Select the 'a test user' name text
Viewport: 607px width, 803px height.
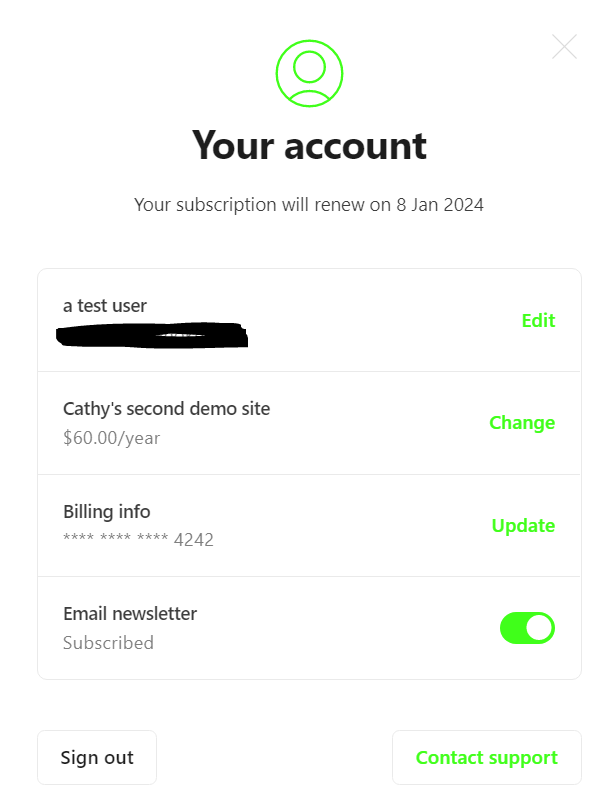click(x=105, y=306)
